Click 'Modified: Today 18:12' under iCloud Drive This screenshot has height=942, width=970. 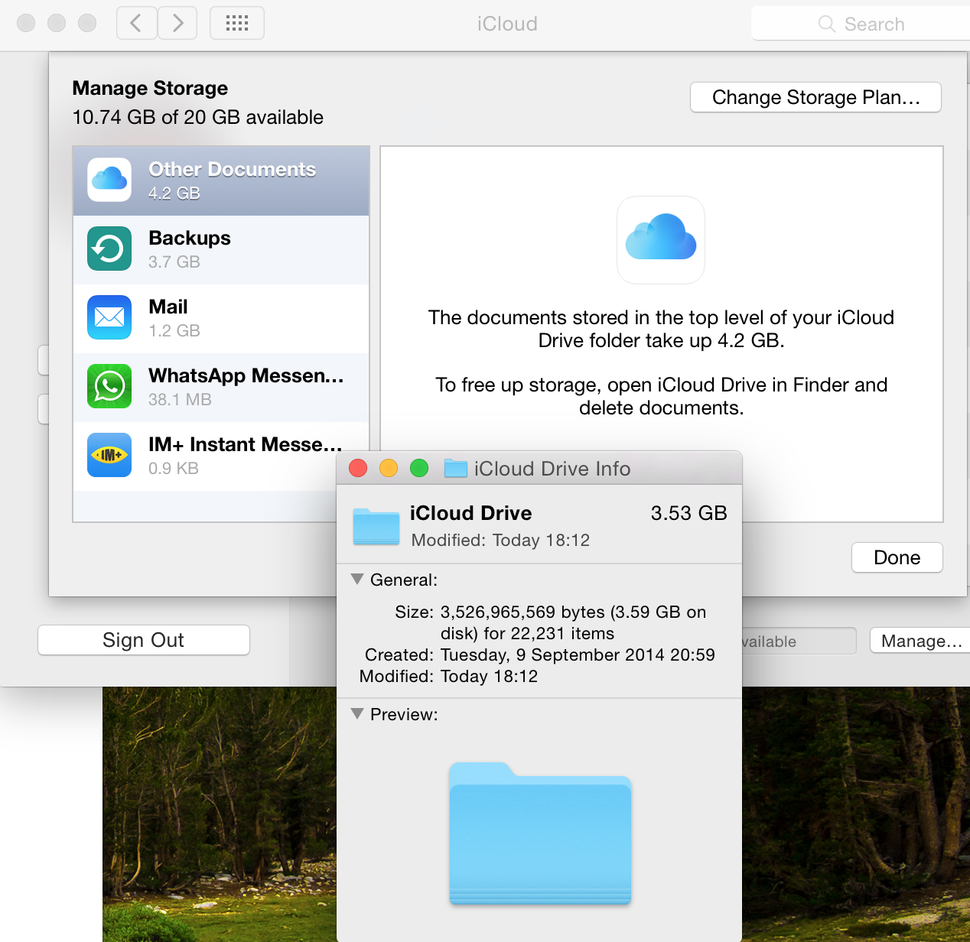pyautogui.click(x=500, y=540)
